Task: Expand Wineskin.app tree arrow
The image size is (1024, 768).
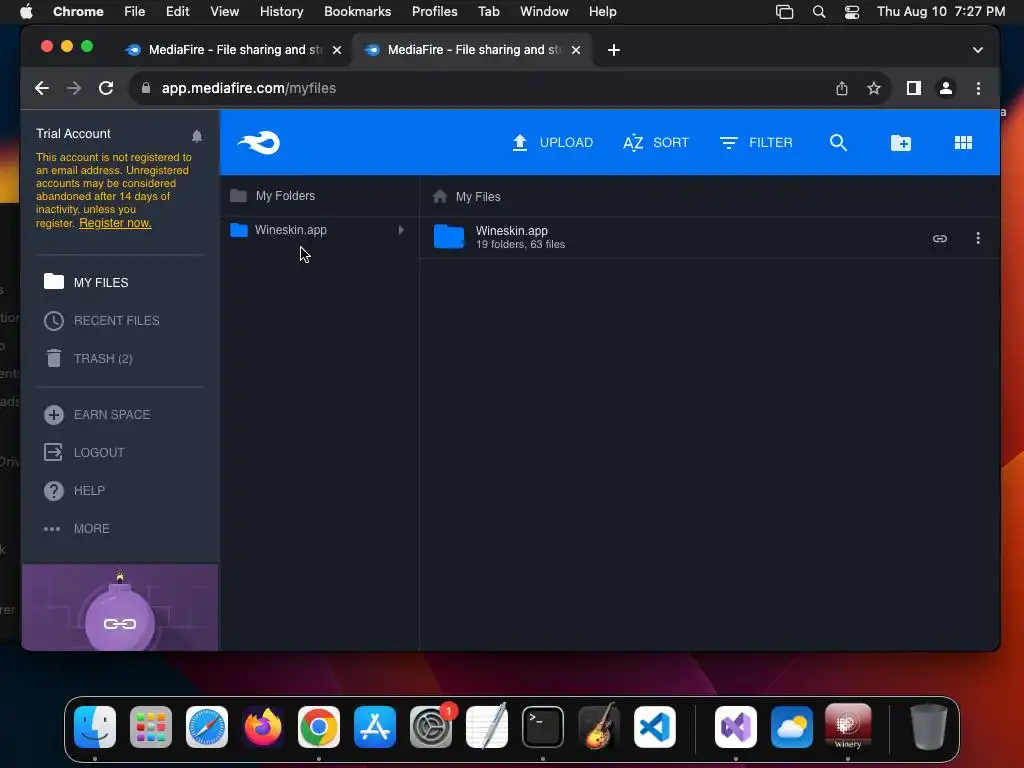Action: [401, 230]
